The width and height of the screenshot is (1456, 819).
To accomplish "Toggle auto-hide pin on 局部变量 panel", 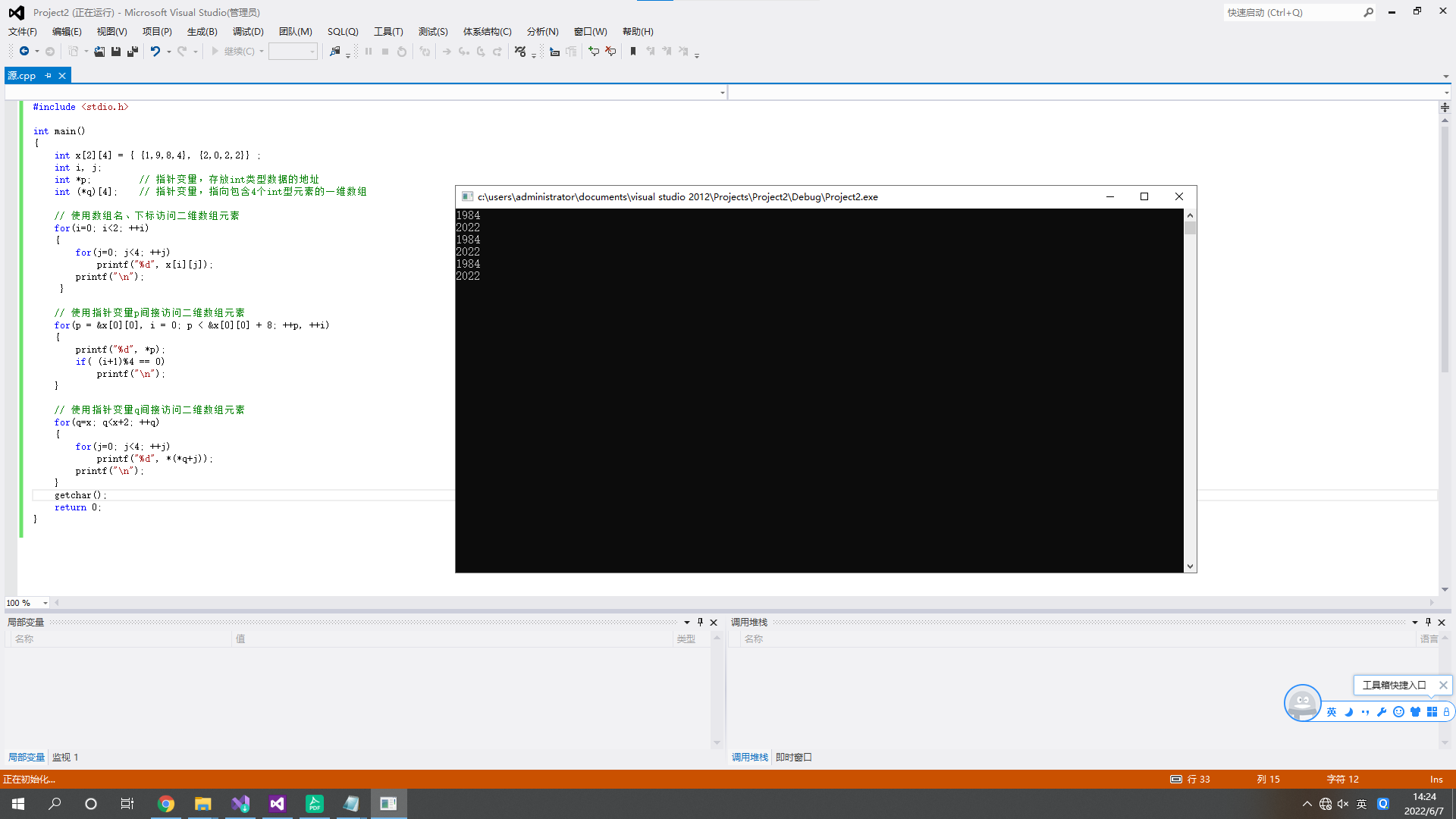I will [700, 622].
